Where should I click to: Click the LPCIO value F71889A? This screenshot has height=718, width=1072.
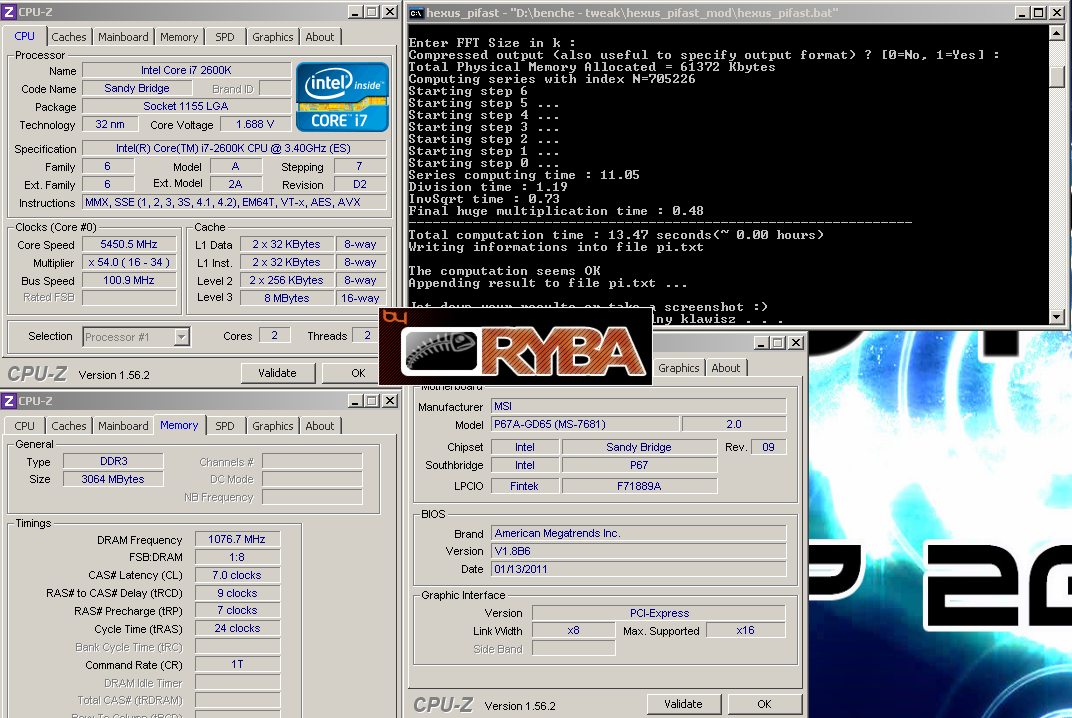639,486
